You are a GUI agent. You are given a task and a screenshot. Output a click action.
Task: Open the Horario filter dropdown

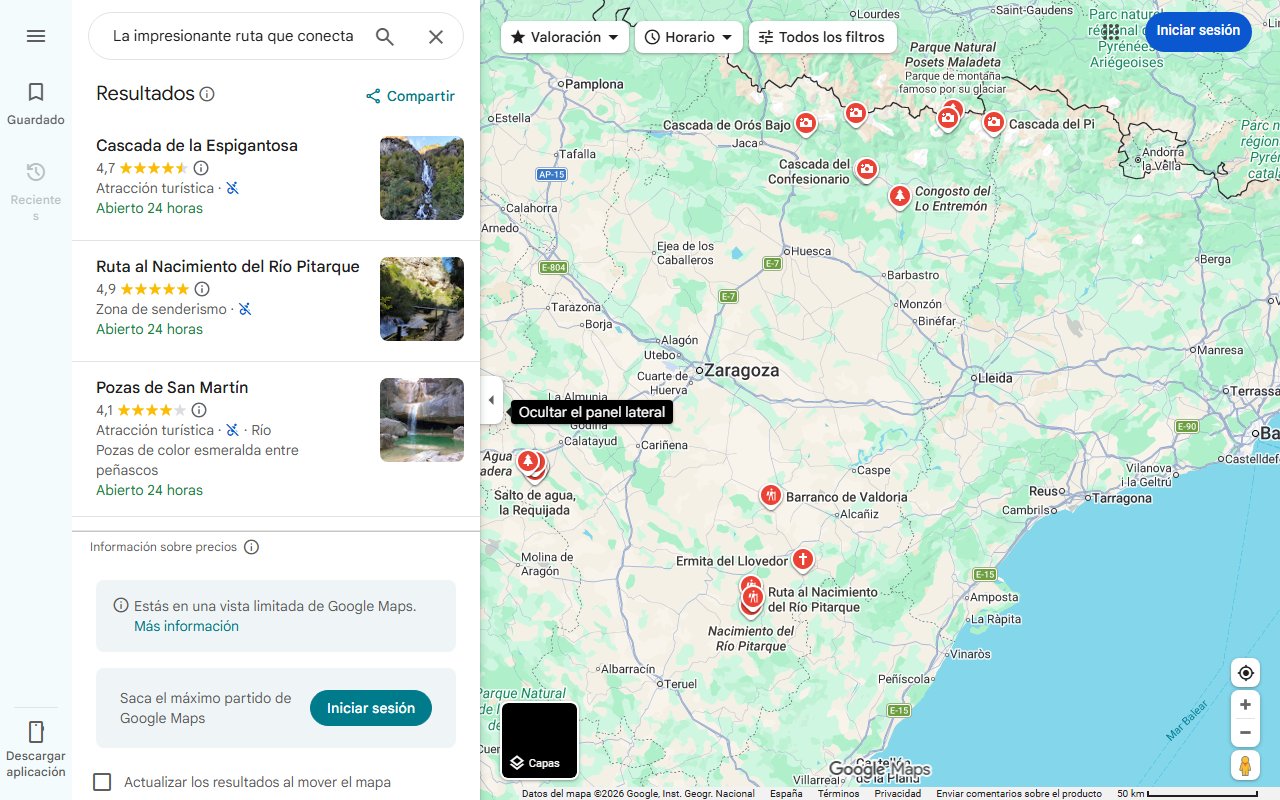coord(689,36)
